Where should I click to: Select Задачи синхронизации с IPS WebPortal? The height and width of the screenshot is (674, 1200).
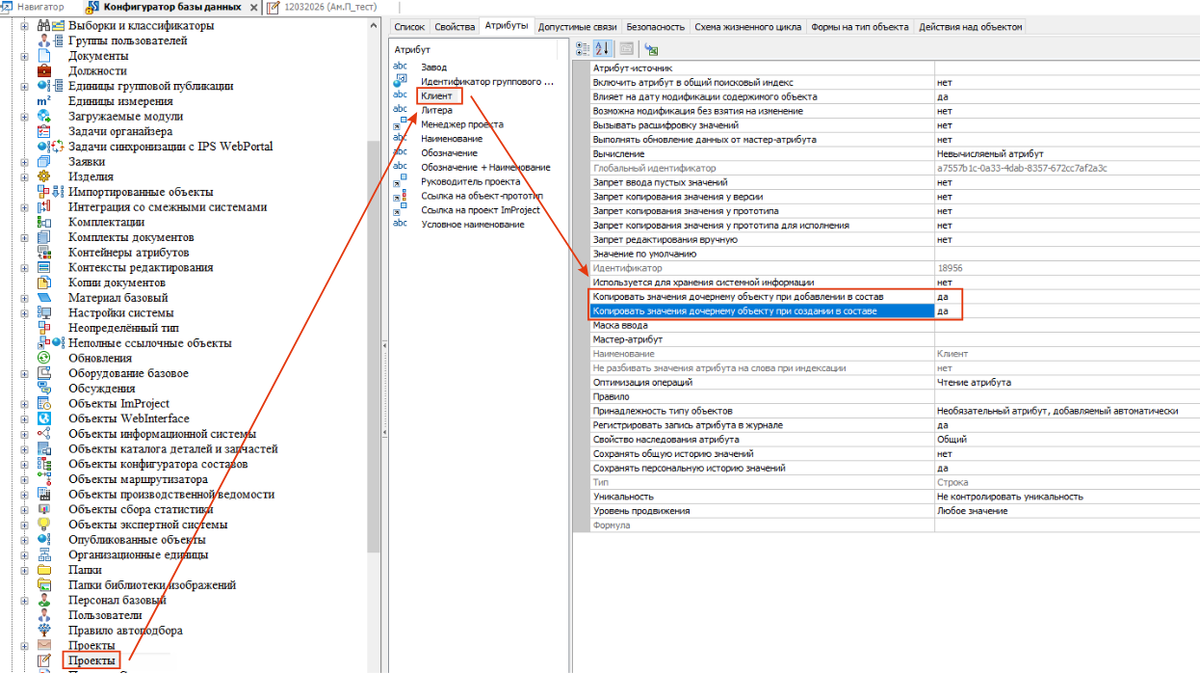click(x=170, y=147)
